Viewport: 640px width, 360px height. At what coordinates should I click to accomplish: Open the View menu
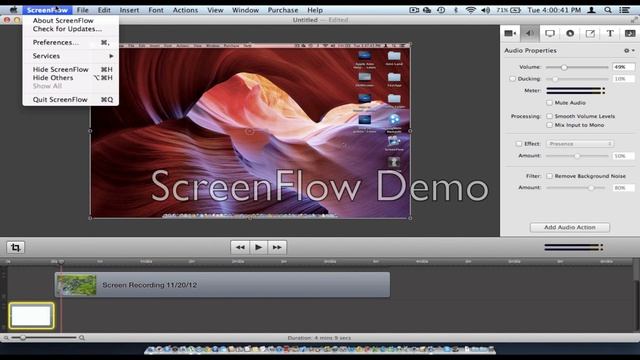coord(215,10)
